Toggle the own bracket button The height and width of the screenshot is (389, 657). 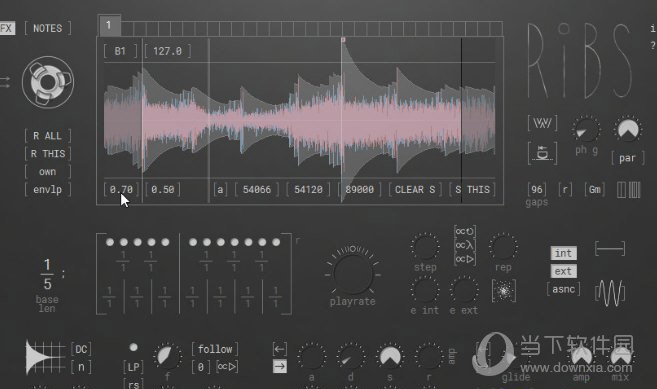pyautogui.click(x=47, y=172)
